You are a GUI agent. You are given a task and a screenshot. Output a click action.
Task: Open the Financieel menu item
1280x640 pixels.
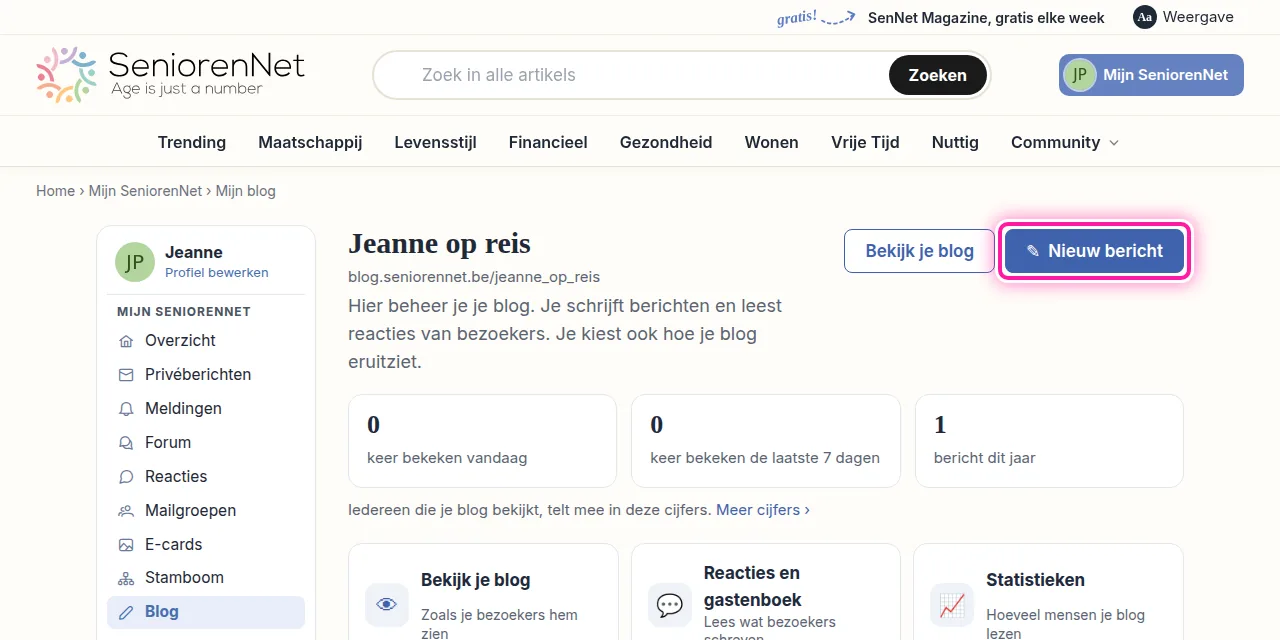click(x=548, y=142)
